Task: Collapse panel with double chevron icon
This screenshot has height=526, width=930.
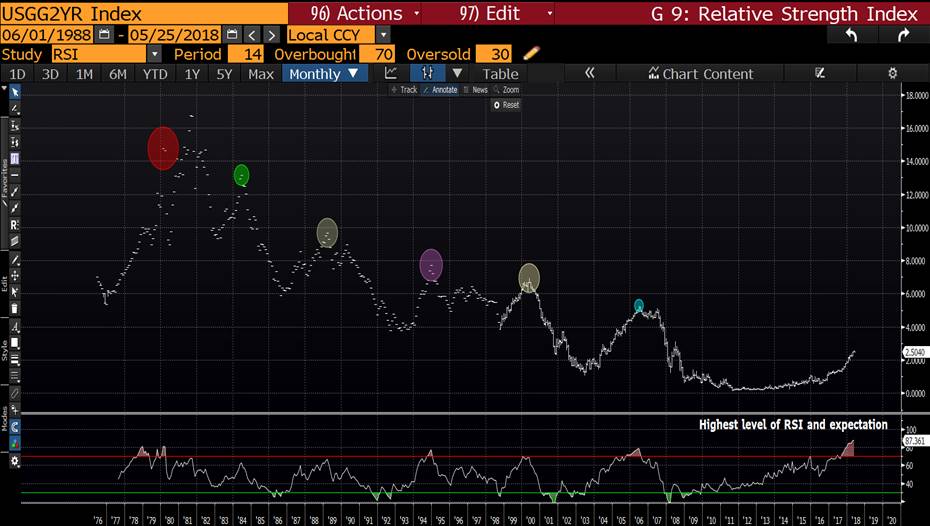Action: [590, 74]
